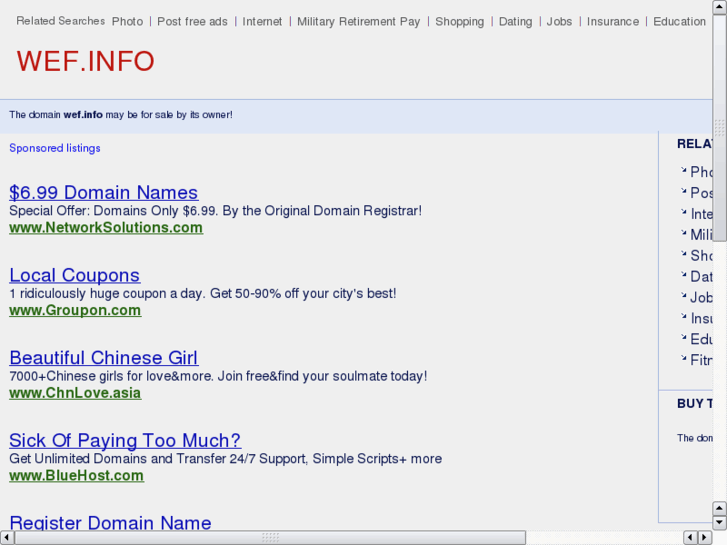This screenshot has height=545, width=727.
Task: Click the arrow bullet beside sidebar Pho item
Action: coord(683,170)
